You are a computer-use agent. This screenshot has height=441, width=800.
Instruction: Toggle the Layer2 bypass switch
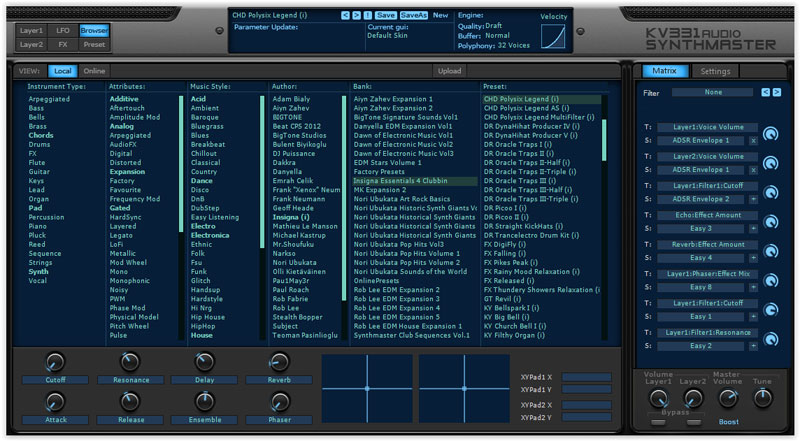(694, 422)
